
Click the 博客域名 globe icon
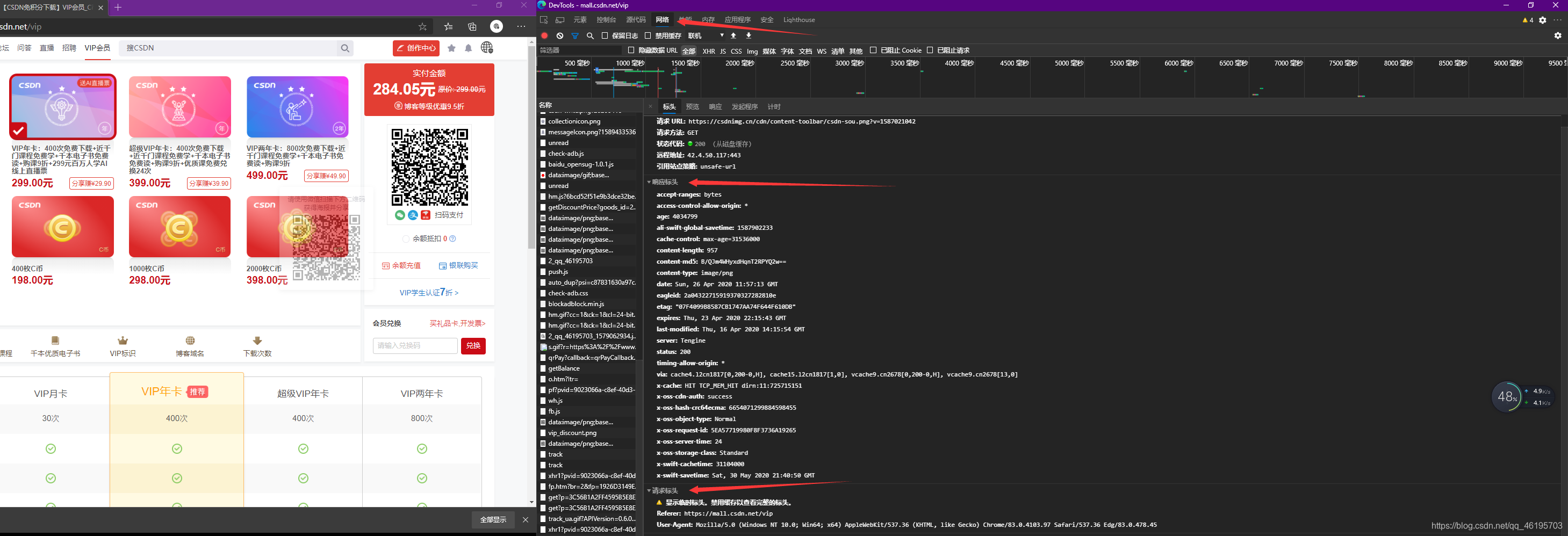tap(190, 341)
